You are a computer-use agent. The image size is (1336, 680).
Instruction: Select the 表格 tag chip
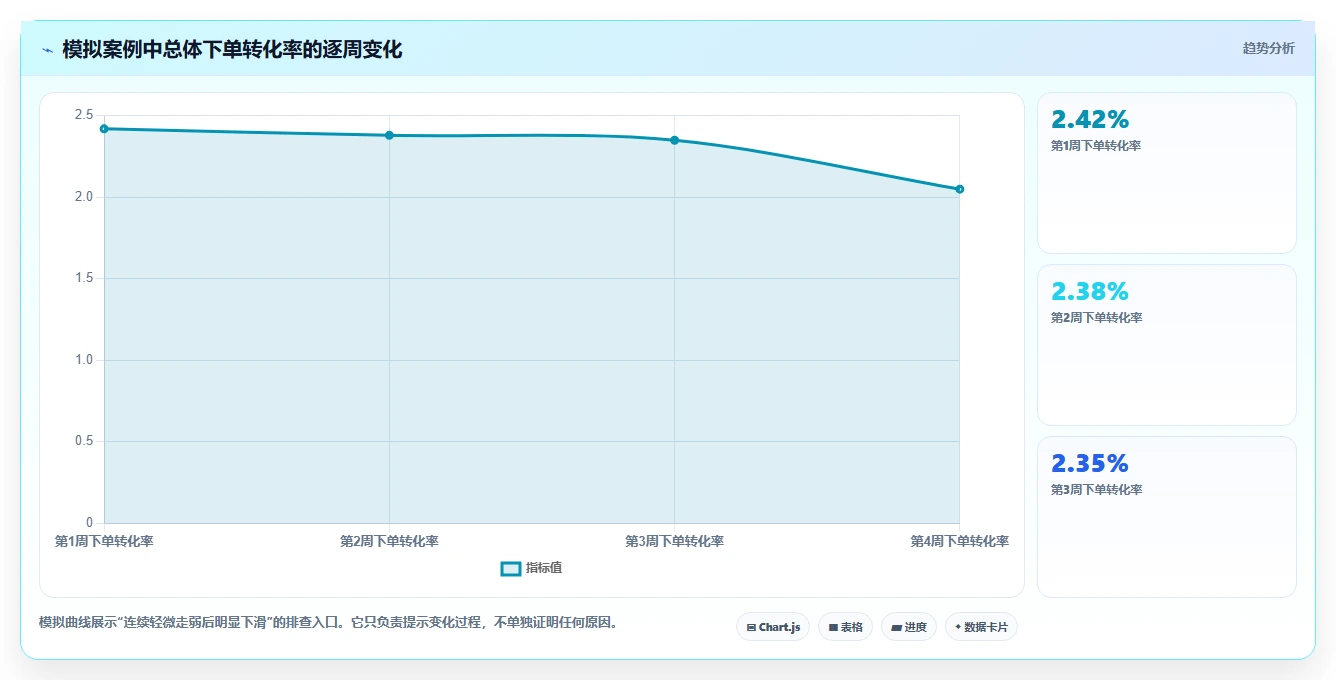click(x=845, y=627)
